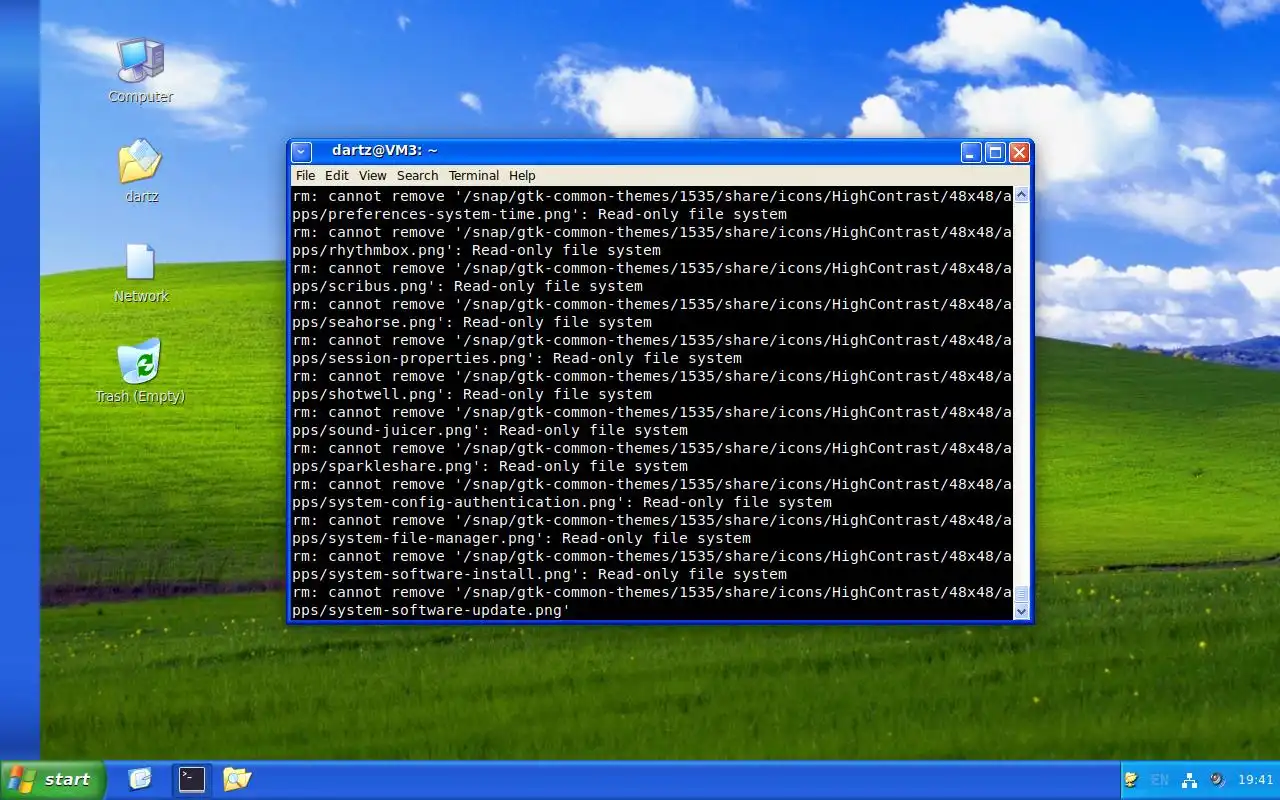Screen dimensions: 1280x800
Task: Click the 'pps/preferences-system-time.png' output line
Action: pos(540,214)
